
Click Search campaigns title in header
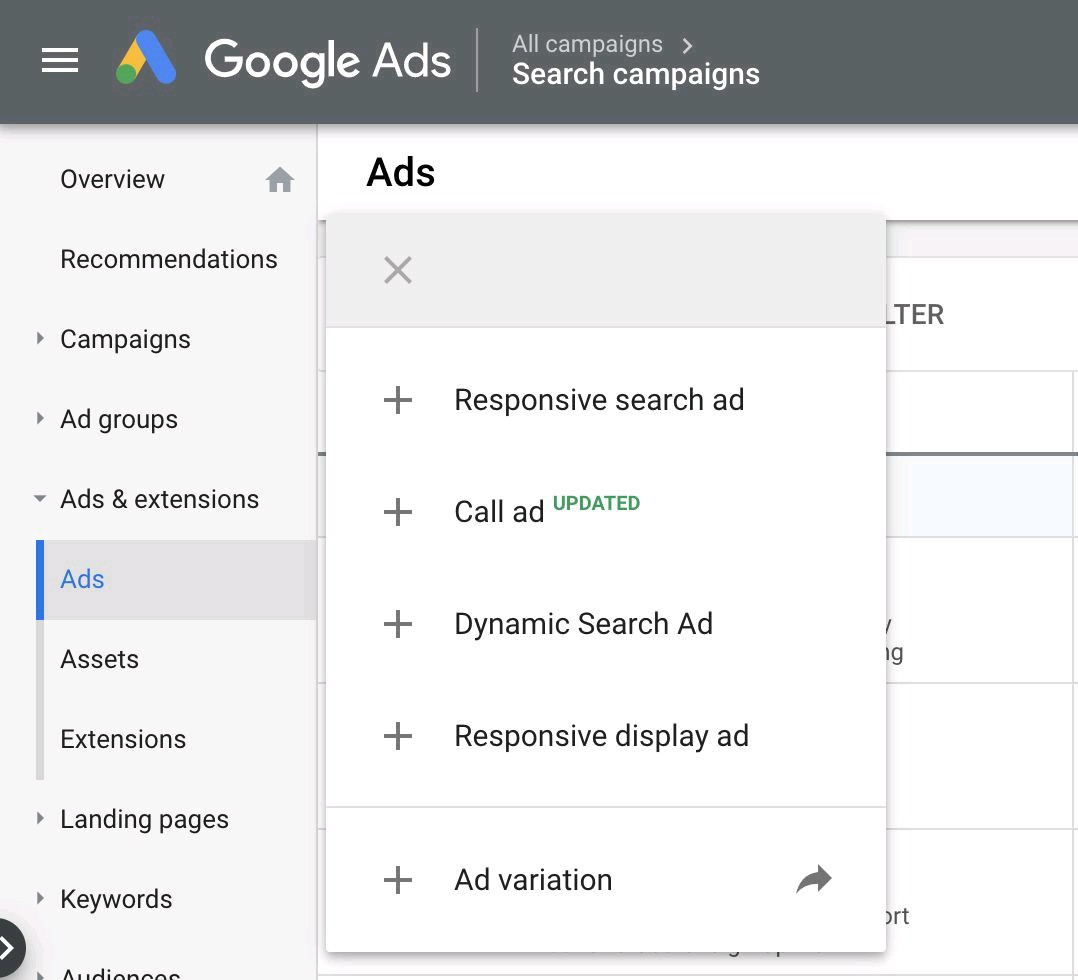(x=636, y=74)
